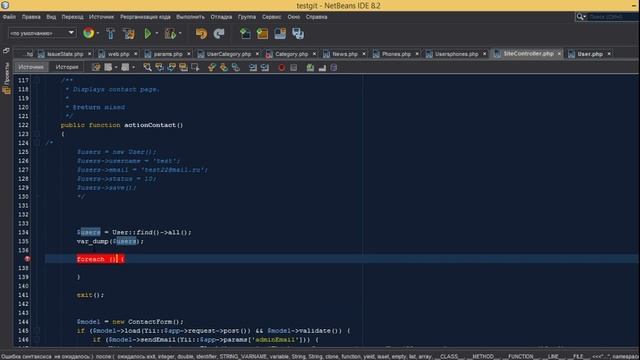This screenshot has height=360, width=640.
Task: Select the Источник view button
Action: click(x=31, y=67)
